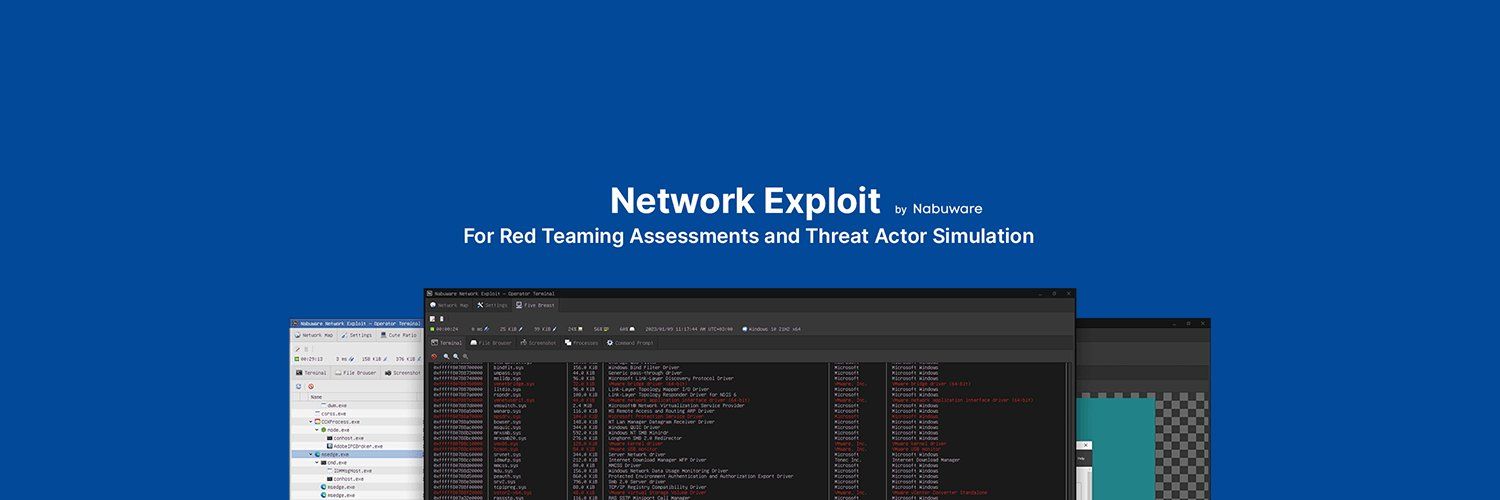Open Settings tab in center dark window
The height and width of the screenshot is (500, 1500).
coord(492,305)
